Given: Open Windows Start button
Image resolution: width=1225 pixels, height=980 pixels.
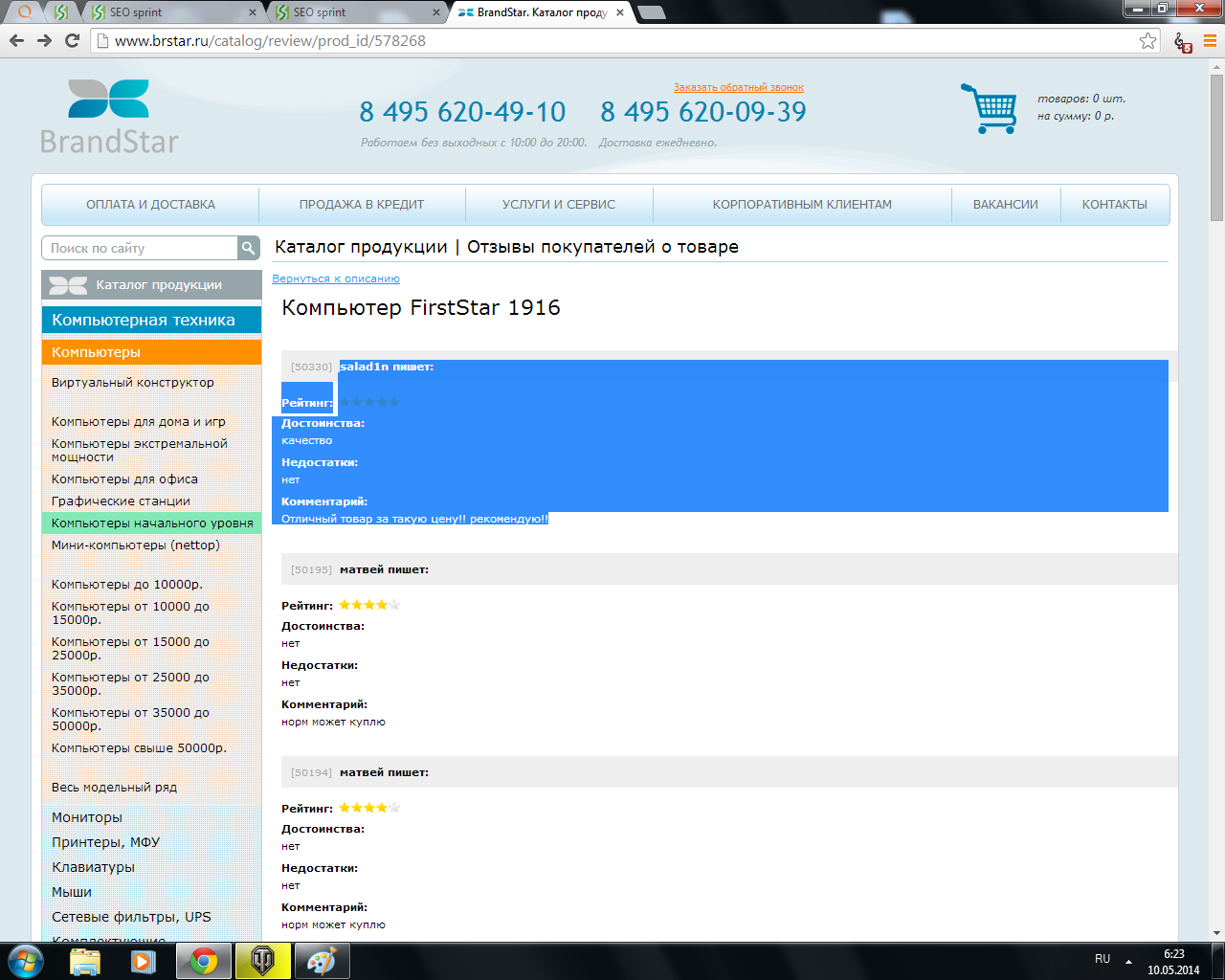Looking at the screenshot, I should pos(25,960).
